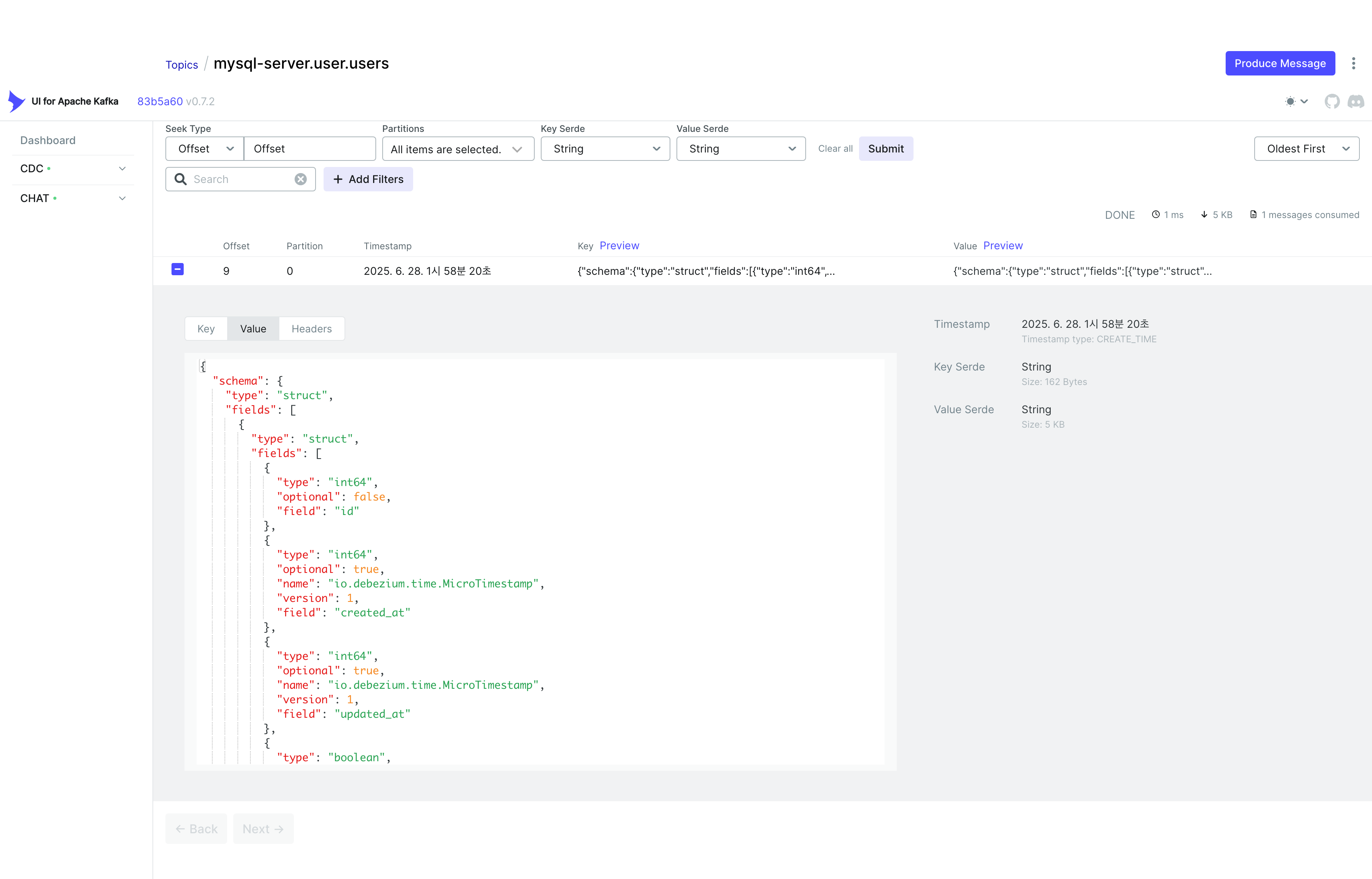Click the Produce Message button
The image size is (1372, 879).
(x=1279, y=63)
